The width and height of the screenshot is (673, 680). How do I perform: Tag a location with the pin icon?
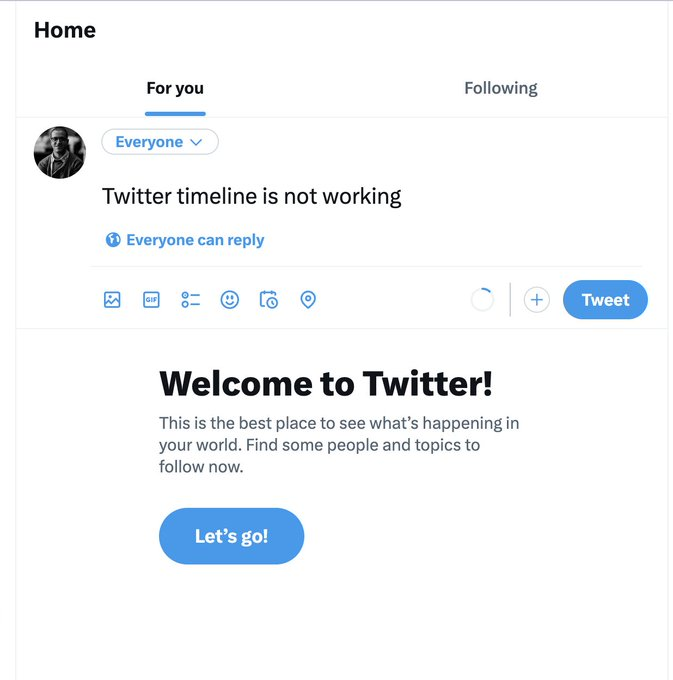click(x=308, y=299)
